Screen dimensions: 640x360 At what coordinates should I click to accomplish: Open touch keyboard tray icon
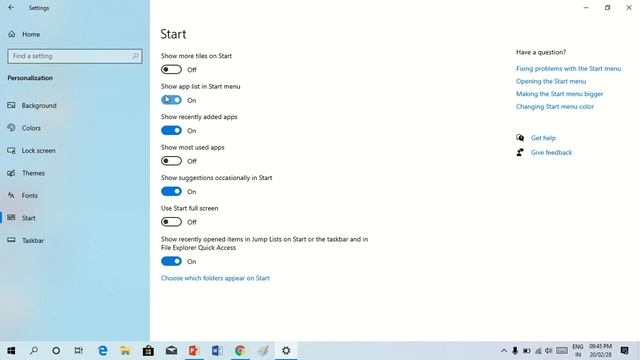(562, 351)
